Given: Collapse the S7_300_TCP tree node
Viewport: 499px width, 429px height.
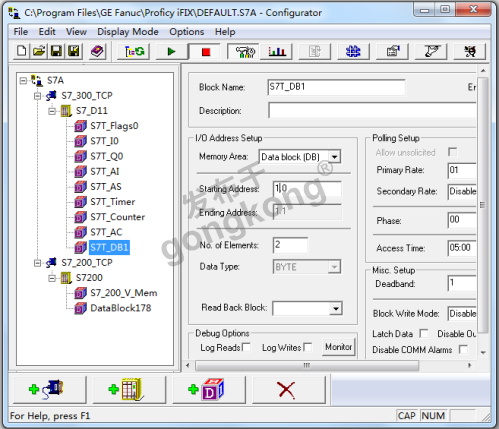Looking at the screenshot, I should point(37,96).
